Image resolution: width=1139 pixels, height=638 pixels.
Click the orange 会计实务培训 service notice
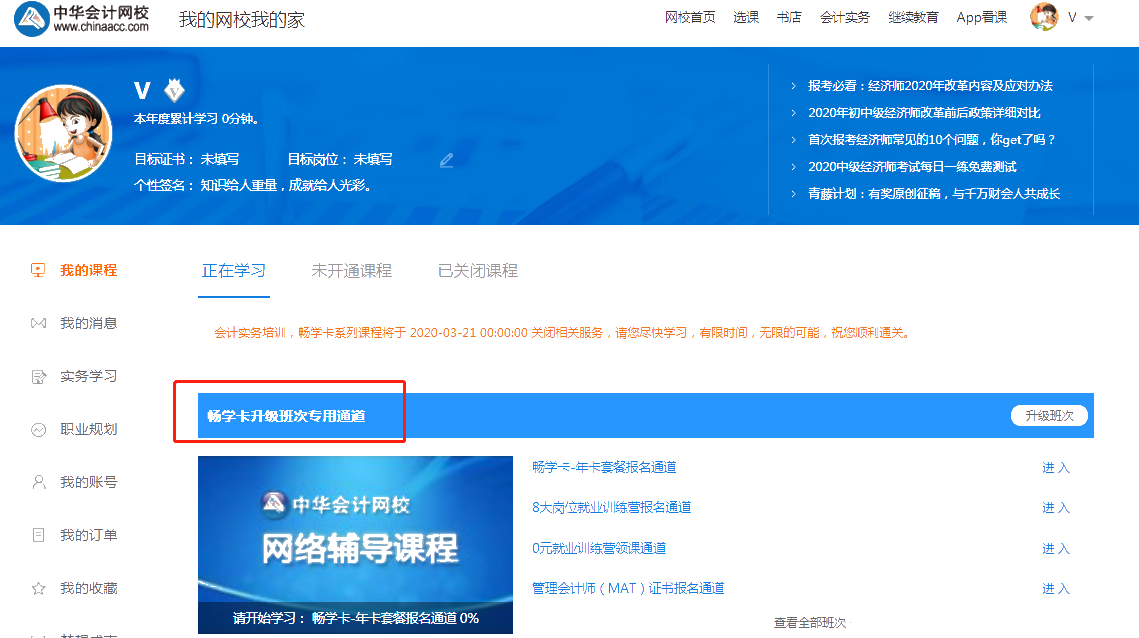tap(562, 333)
